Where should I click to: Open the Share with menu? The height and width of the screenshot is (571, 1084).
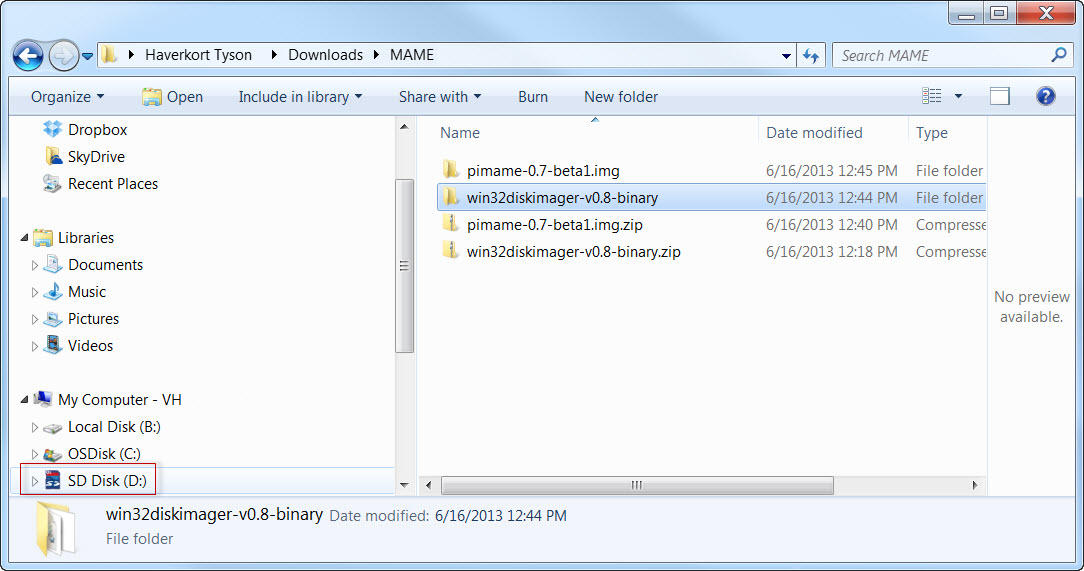click(x=440, y=97)
